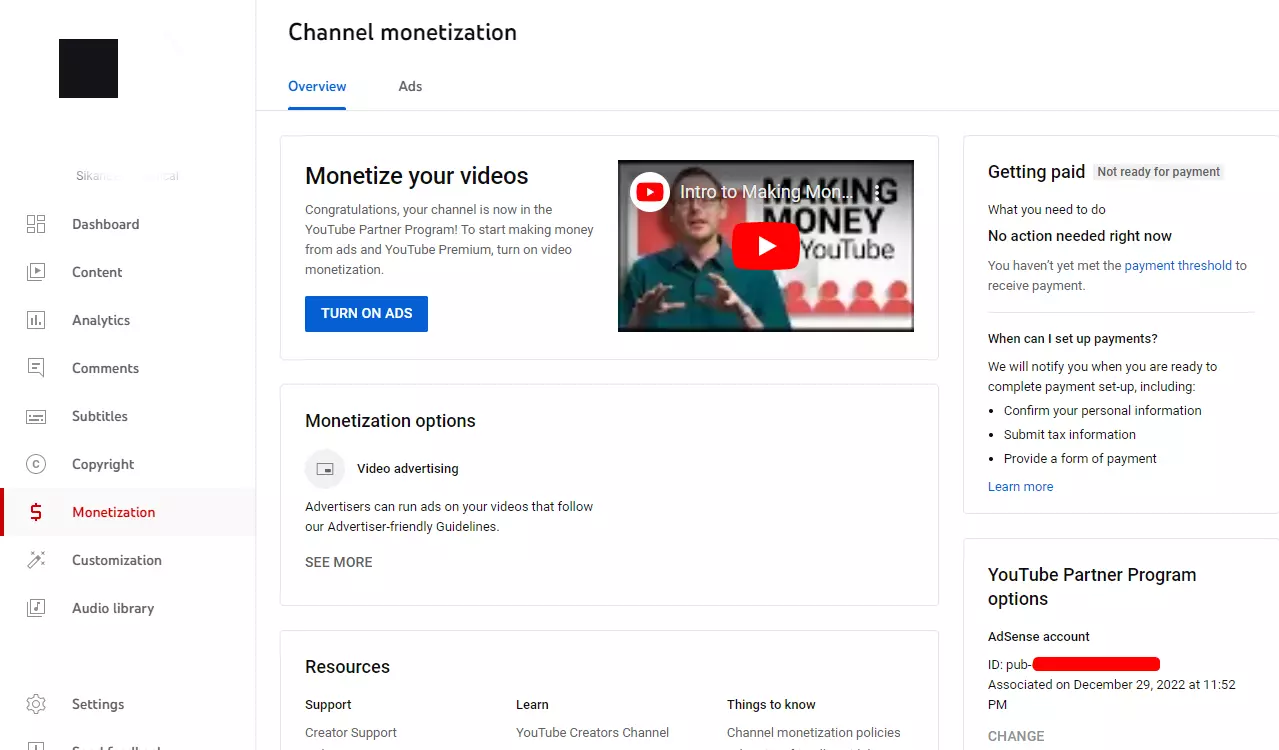Click the No action needed right now text

(x=1080, y=236)
